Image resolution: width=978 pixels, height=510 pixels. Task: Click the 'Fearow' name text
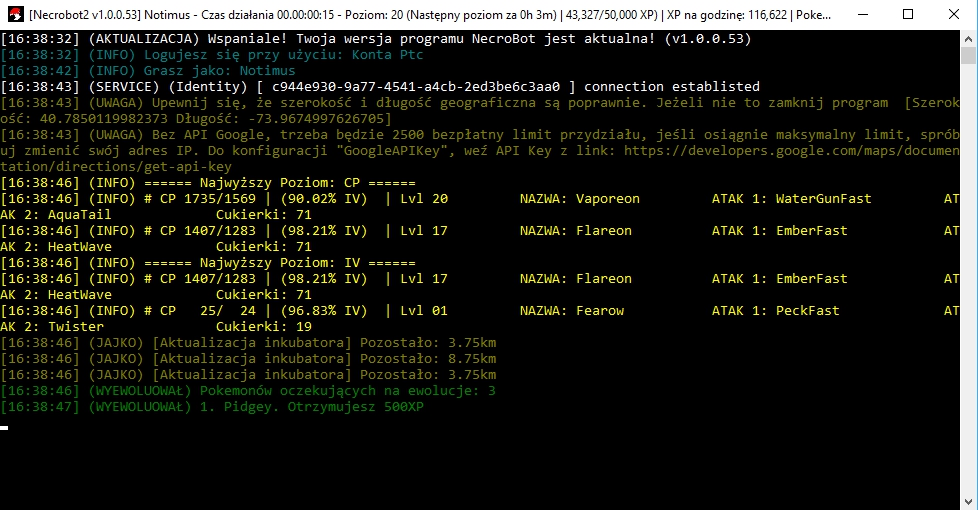coord(599,310)
